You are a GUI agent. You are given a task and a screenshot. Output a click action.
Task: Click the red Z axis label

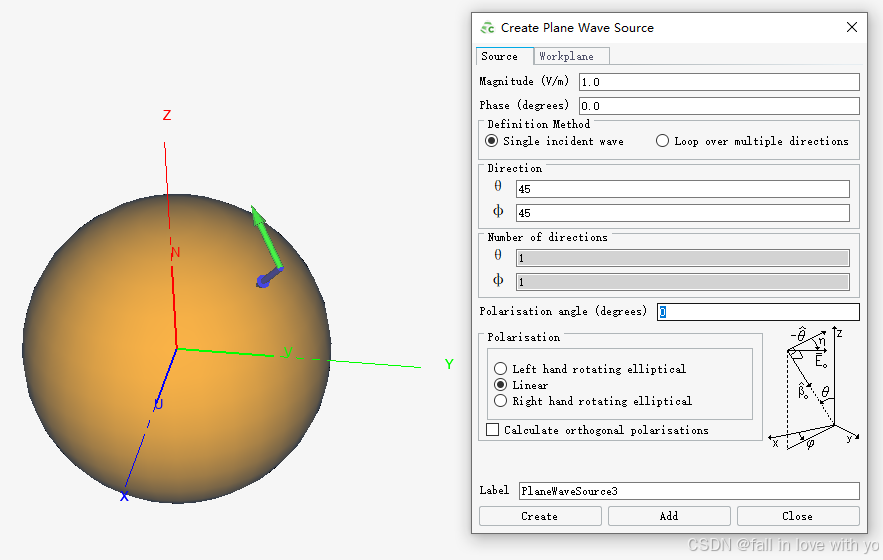(167, 115)
